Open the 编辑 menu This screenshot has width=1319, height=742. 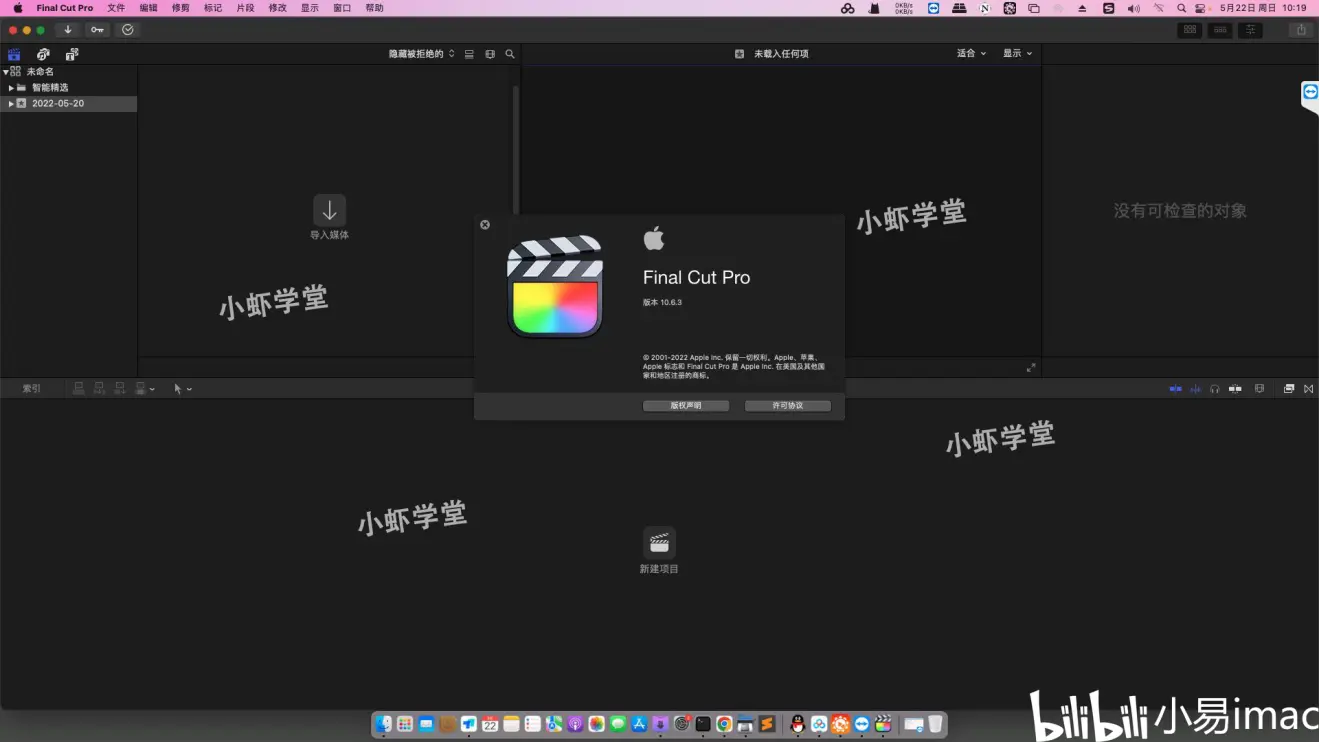[148, 8]
